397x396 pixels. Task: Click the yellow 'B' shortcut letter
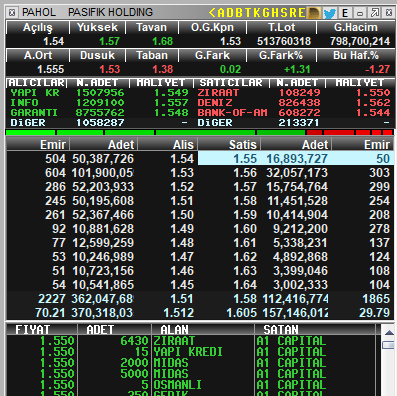239,13
